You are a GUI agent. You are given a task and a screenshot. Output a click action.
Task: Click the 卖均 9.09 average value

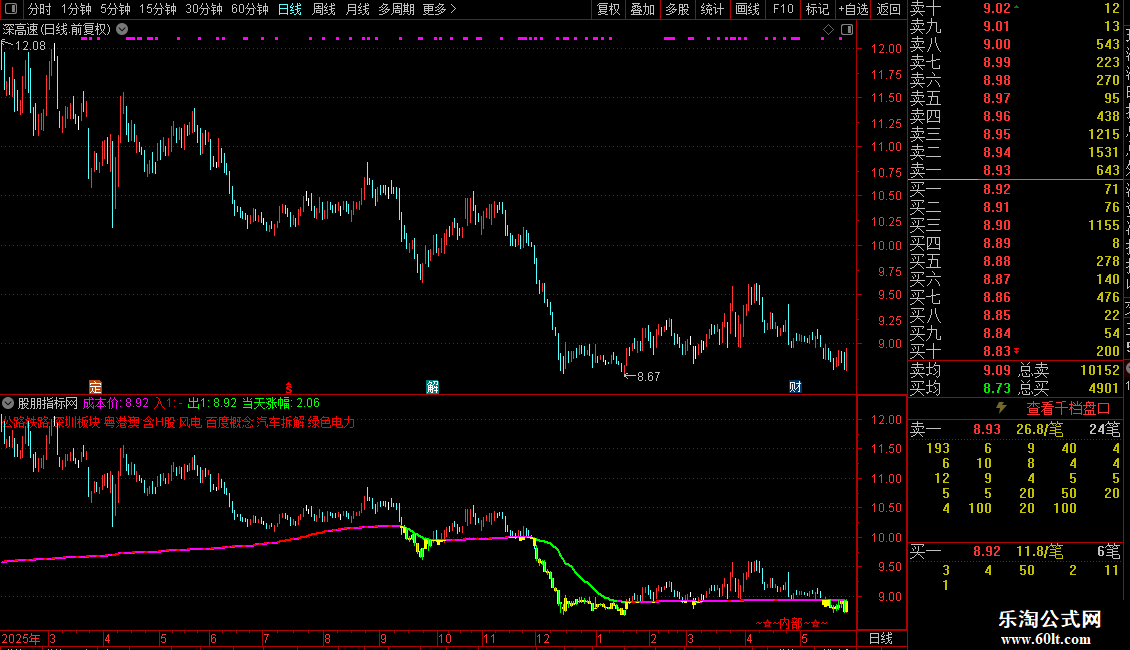coord(997,370)
